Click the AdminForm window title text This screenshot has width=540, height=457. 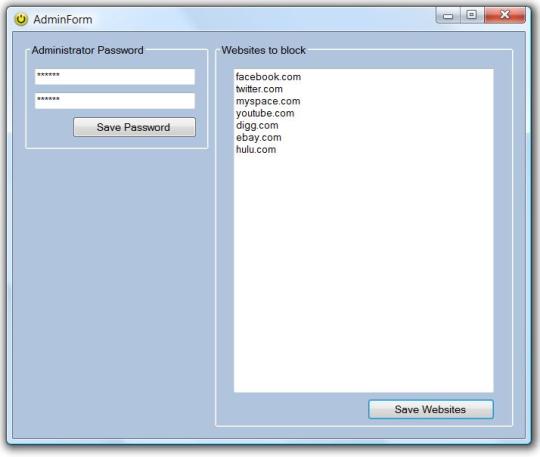tap(63, 19)
